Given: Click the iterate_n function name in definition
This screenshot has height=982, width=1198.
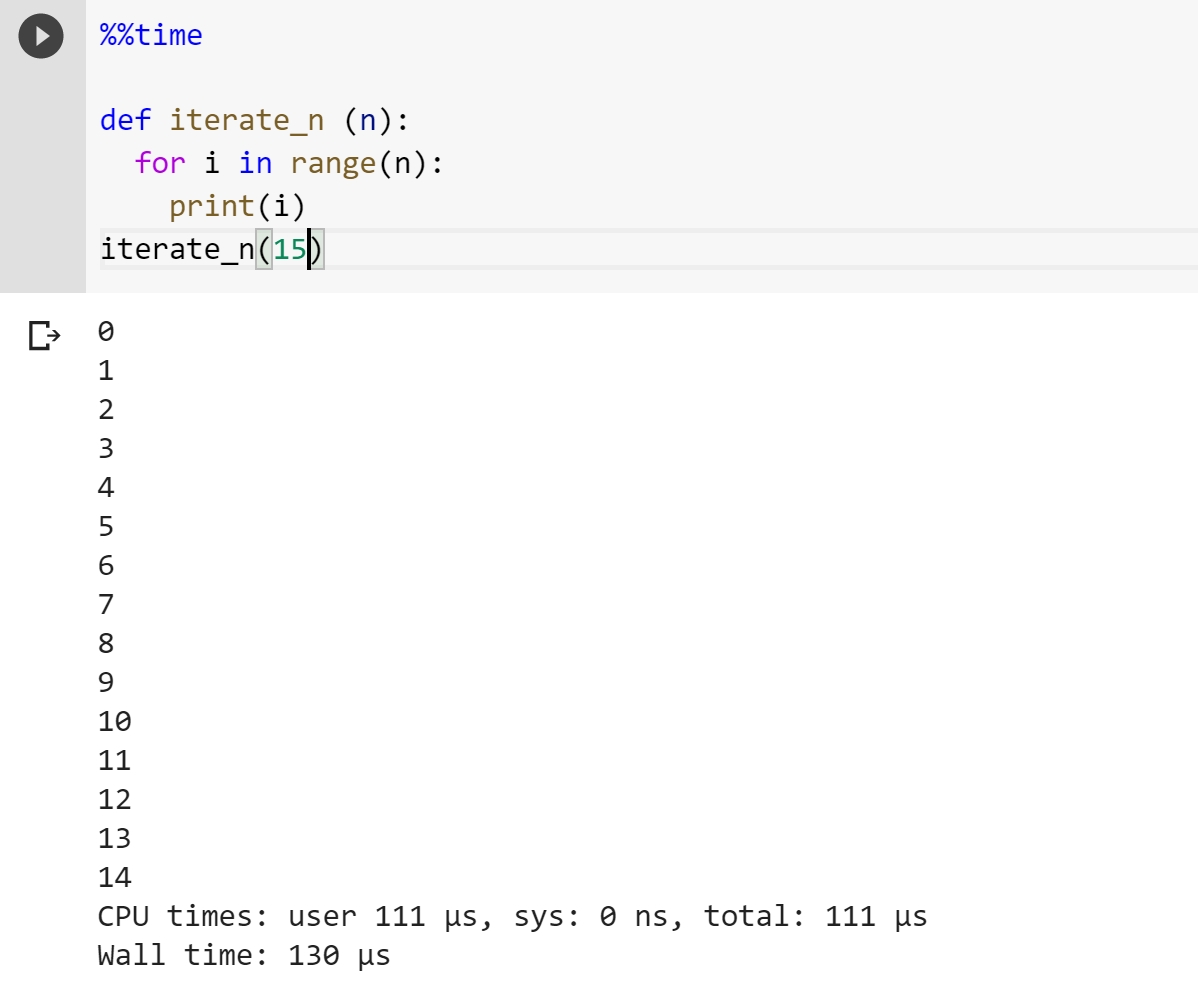Looking at the screenshot, I should point(246,121).
